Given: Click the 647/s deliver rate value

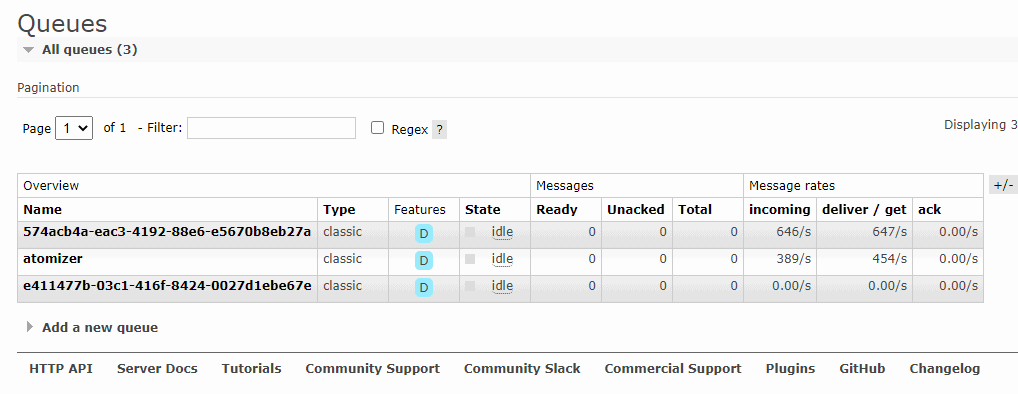Looking at the screenshot, I should [889, 232].
